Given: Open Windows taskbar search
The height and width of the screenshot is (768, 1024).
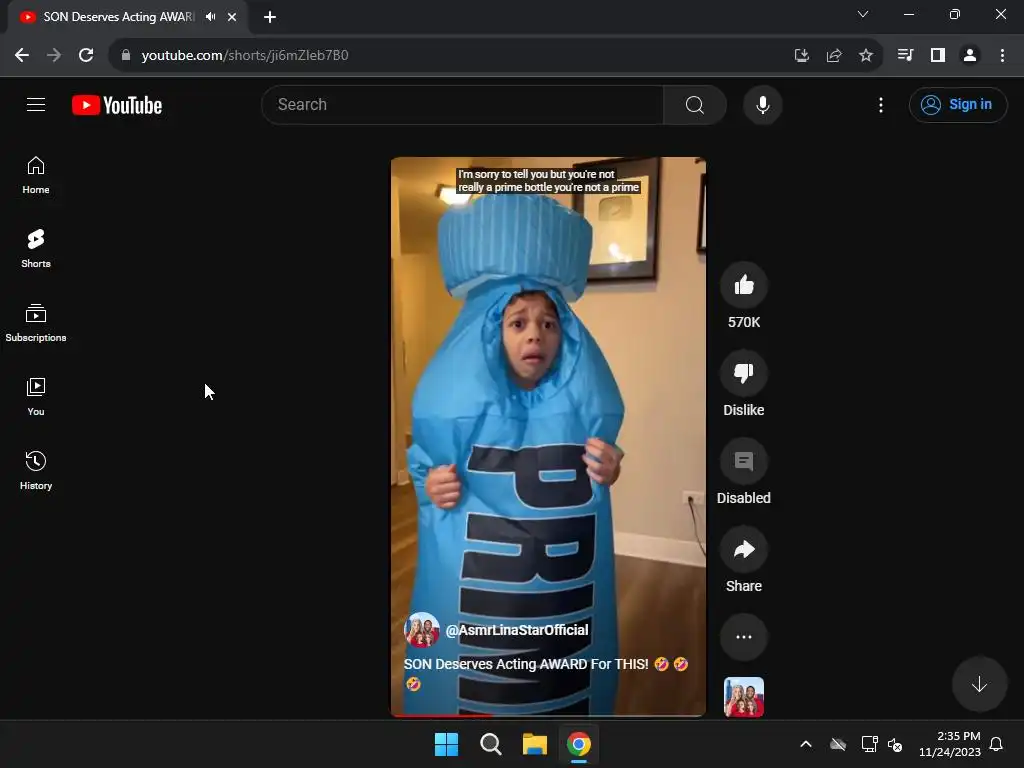Looking at the screenshot, I should point(490,744).
